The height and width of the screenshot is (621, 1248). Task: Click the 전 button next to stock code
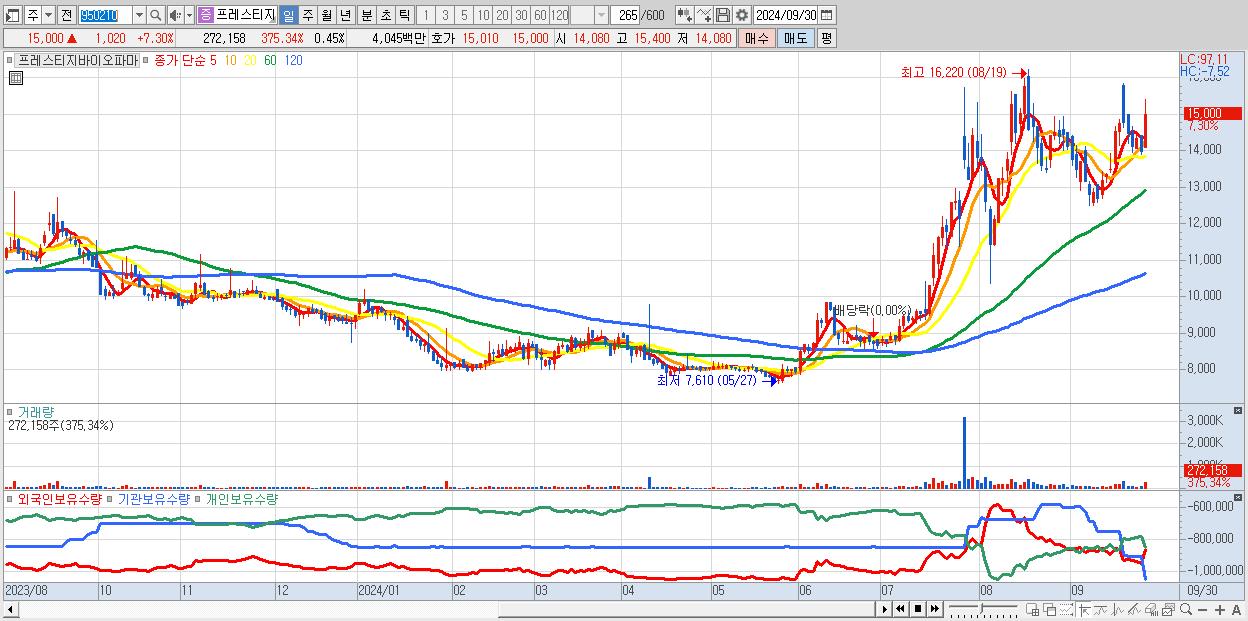click(66, 15)
